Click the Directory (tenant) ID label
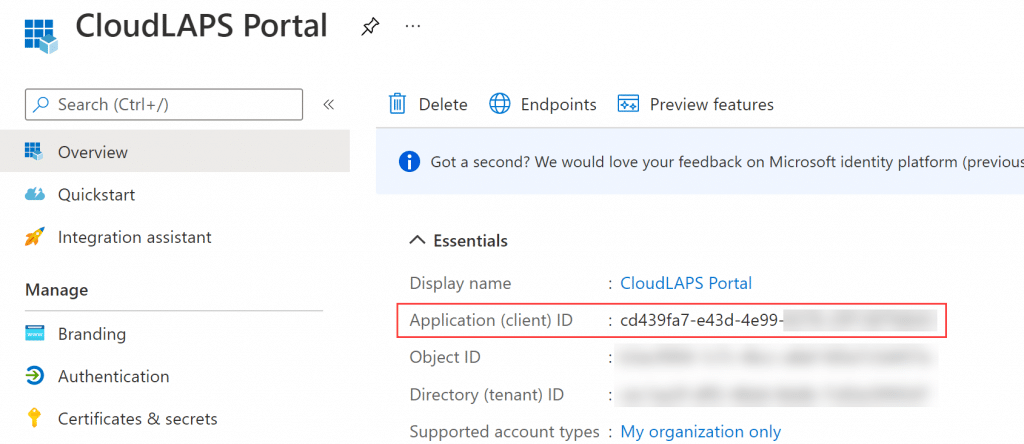Viewport: 1024px width, 444px height. 487,395
